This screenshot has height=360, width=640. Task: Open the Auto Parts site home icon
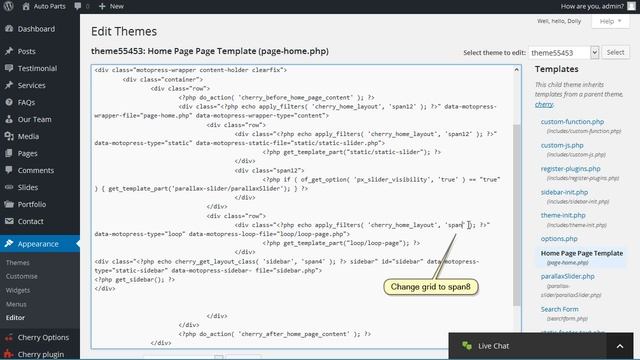[x=26, y=7]
